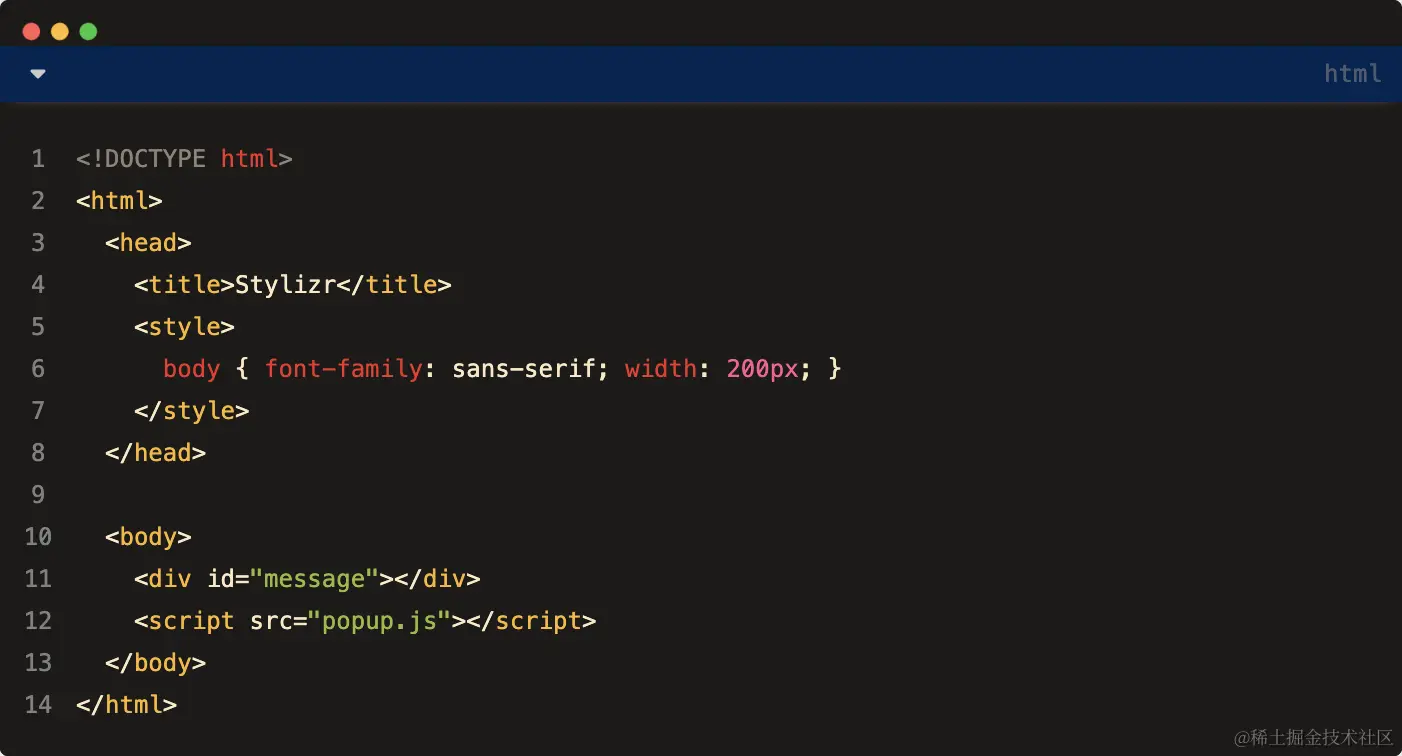Click the red close dot
Screen dimensions: 1402x756
(31, 31)
